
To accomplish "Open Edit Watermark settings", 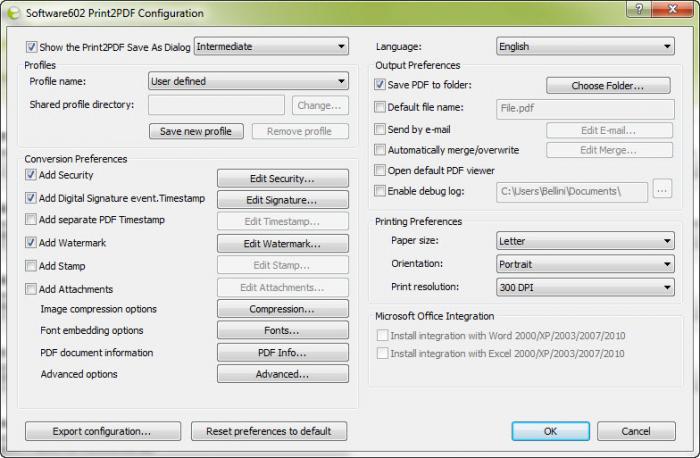I will click(283, 244).
